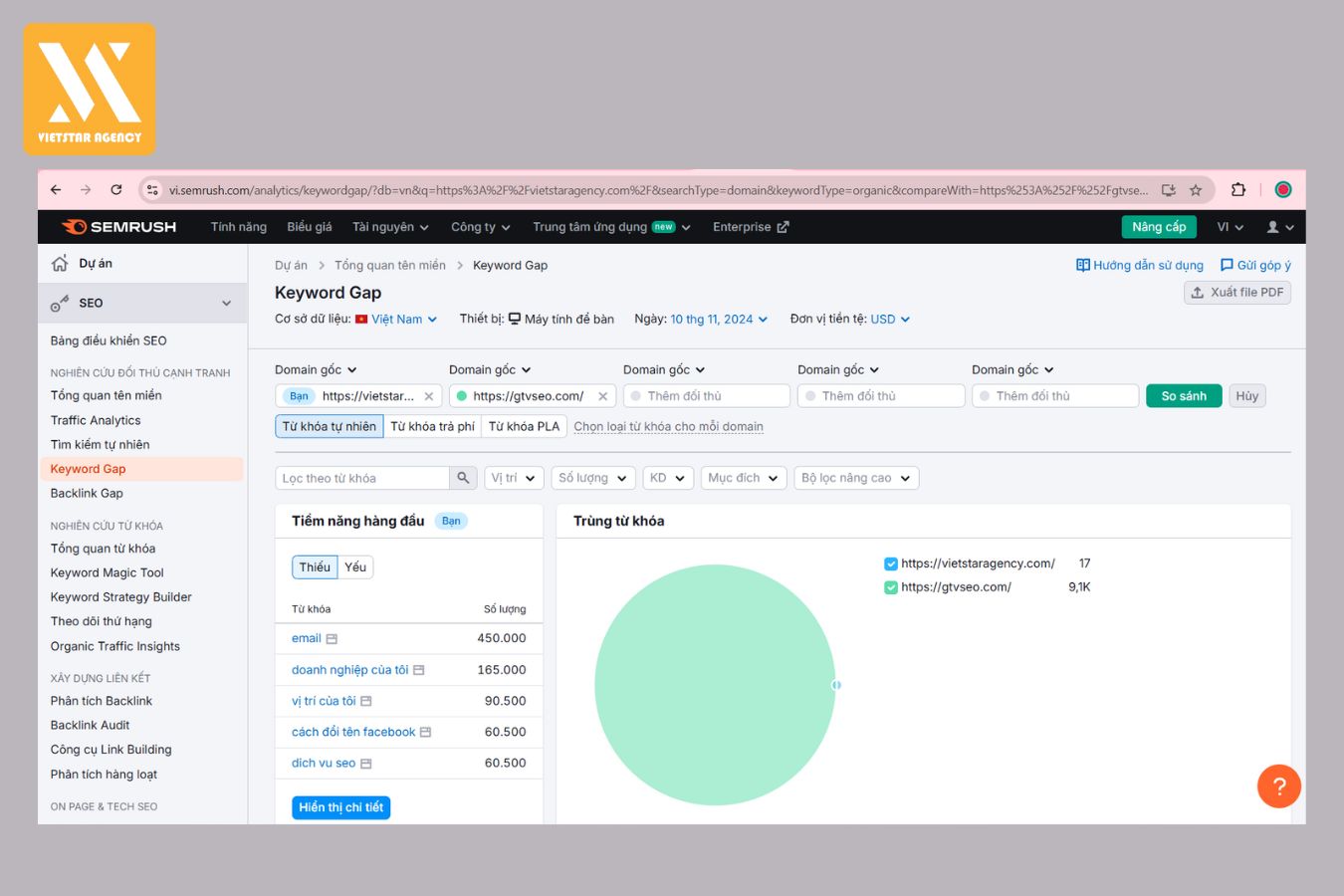Screen dimensions: 1344x896
Task: Click the Semrush logo
Action: (118, 227)
